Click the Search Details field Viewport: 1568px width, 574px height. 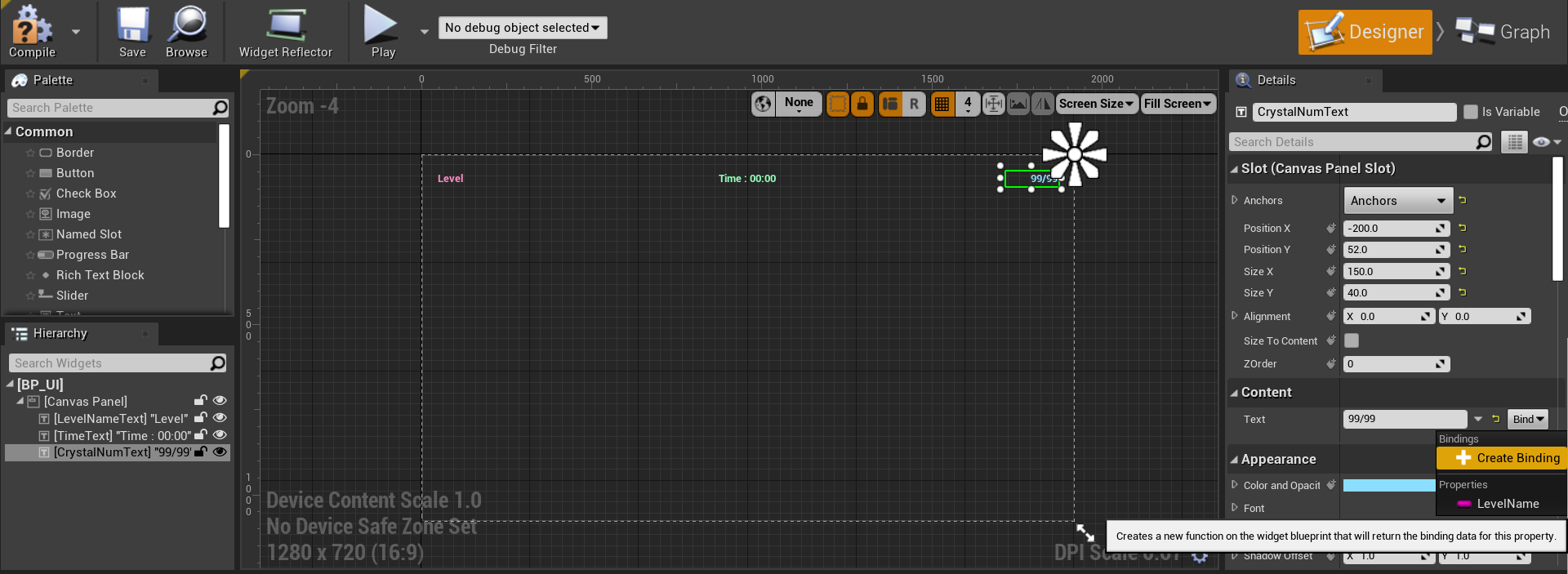click(x=1361, y=142)
